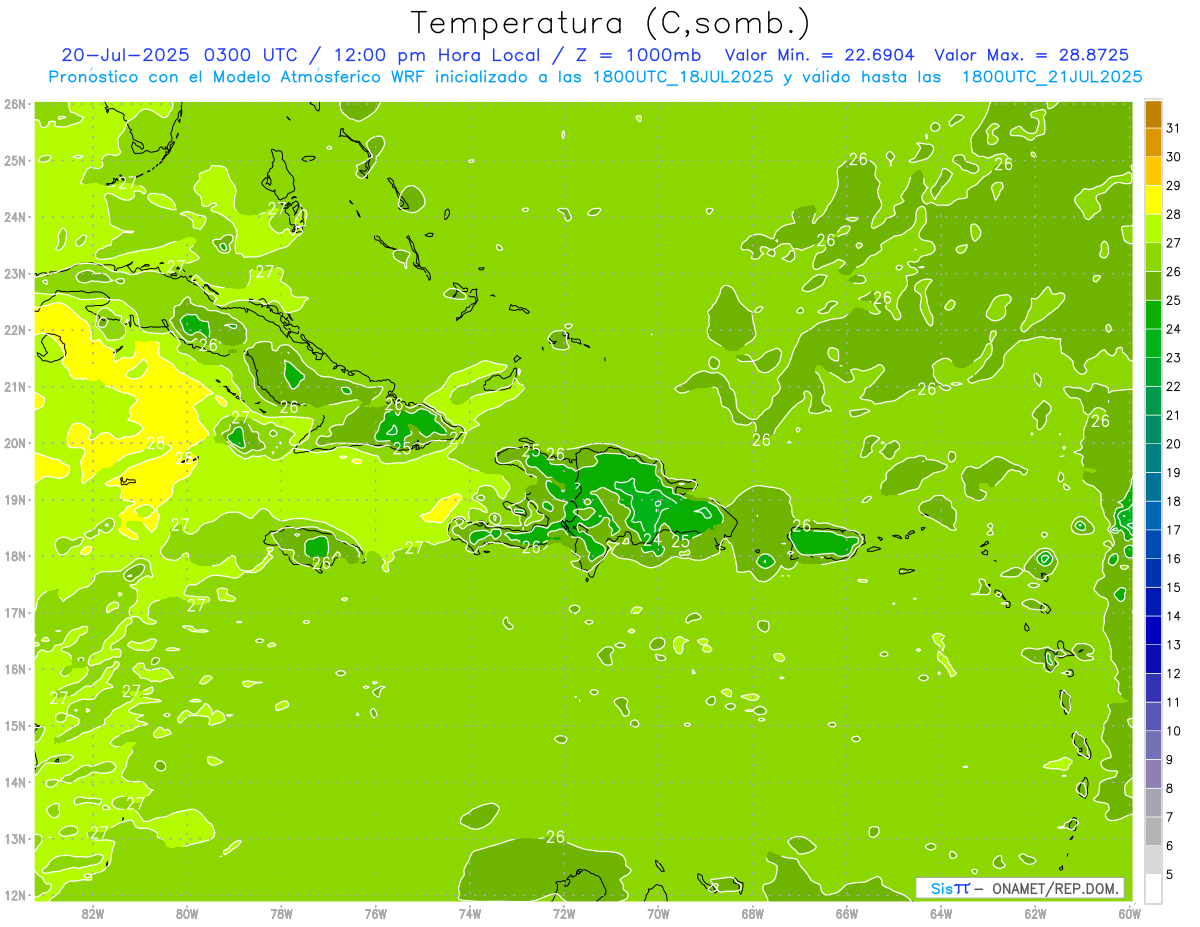
Task: Click the colorbar value label '18'
Action: (x=1174, y=501)
